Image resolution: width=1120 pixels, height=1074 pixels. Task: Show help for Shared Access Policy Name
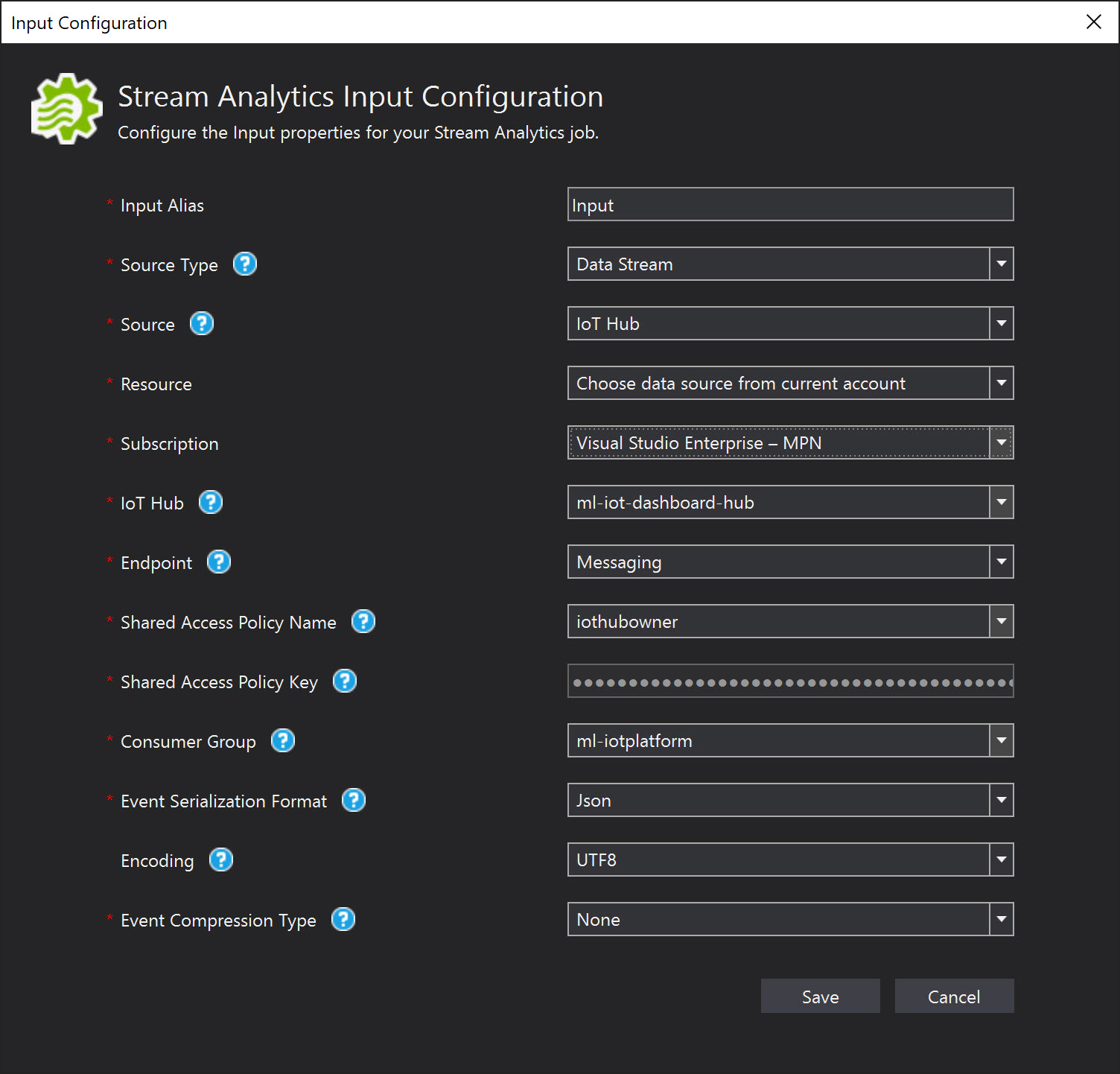coord(363,621)
